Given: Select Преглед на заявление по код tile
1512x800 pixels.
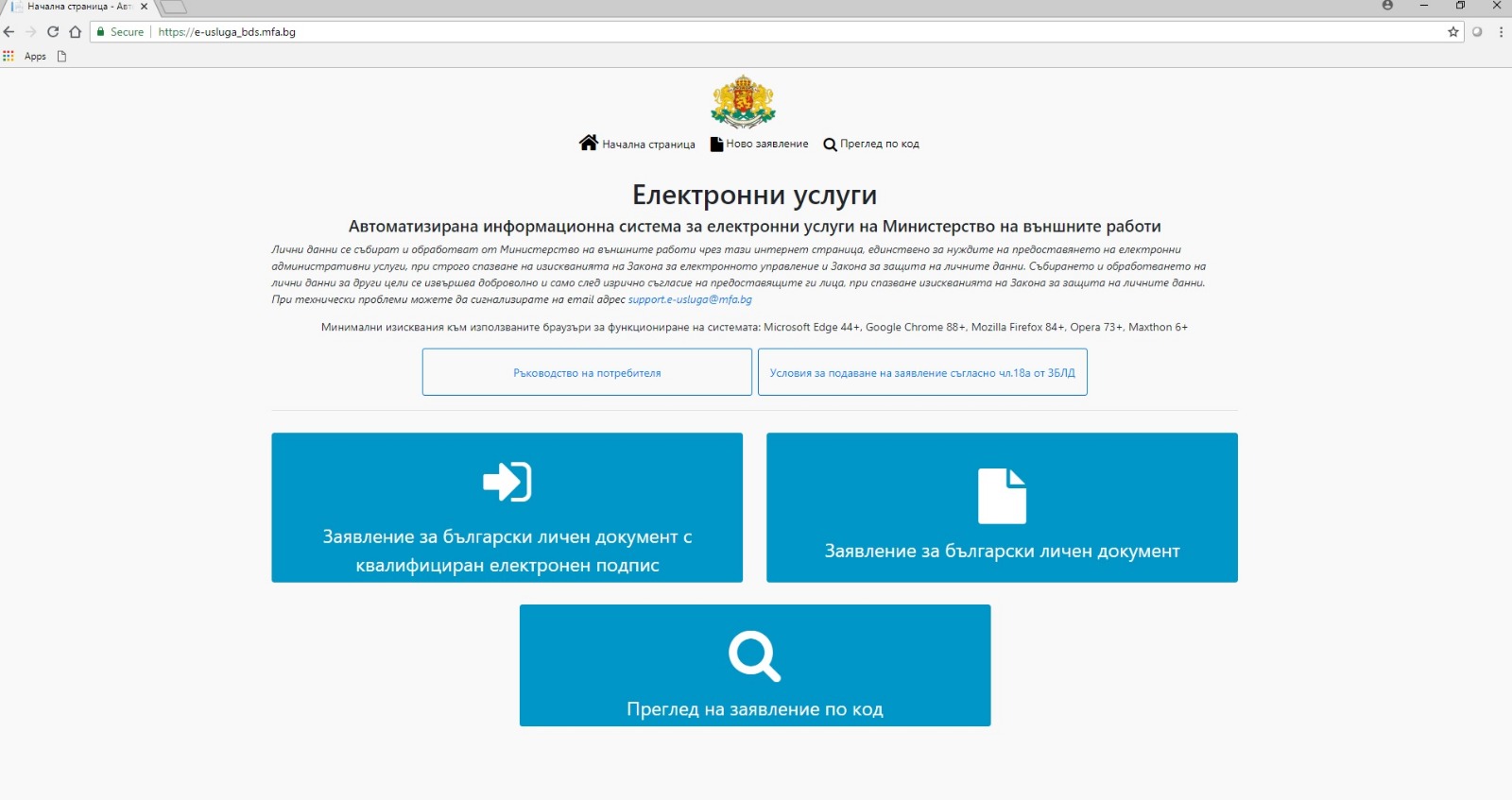Looking at the screenshot, I should coord(754,708).
